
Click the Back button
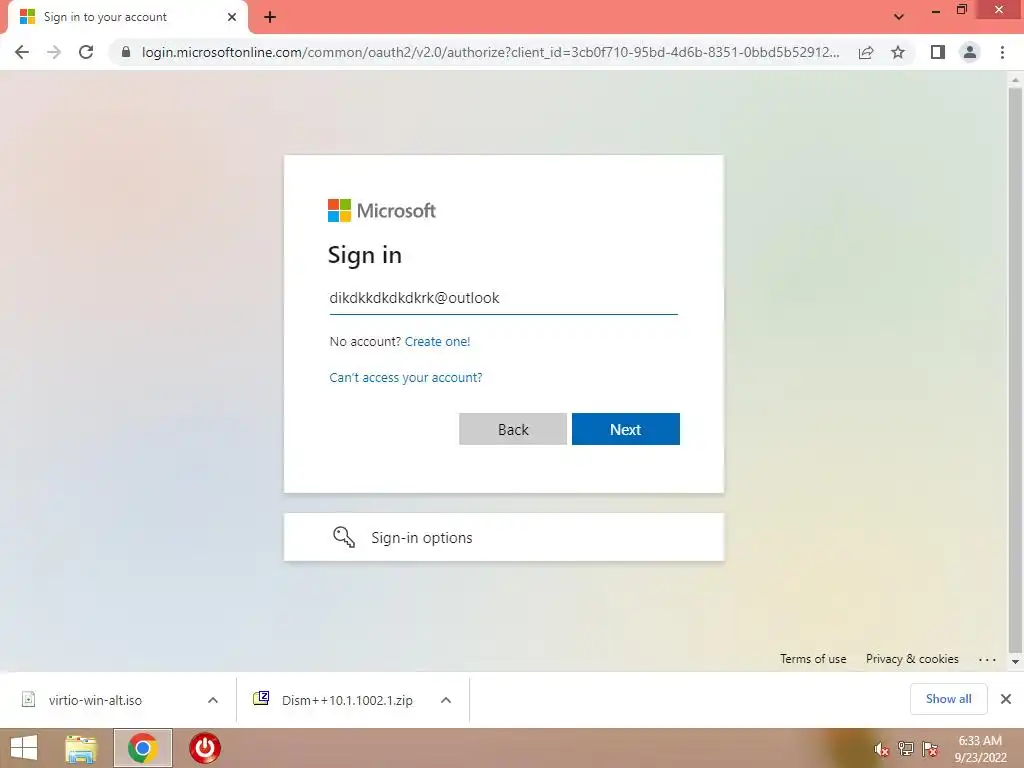513,429
